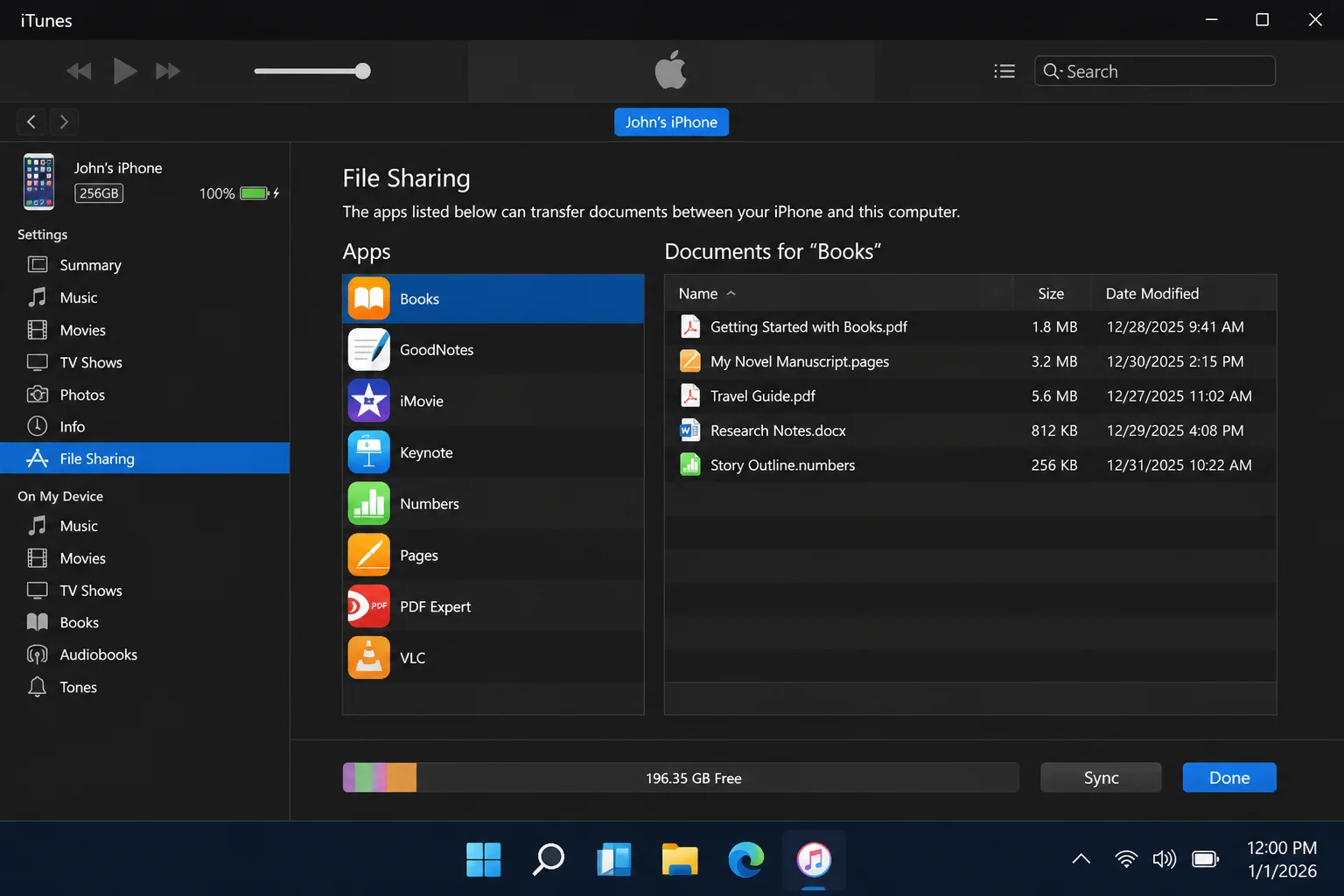
Task: Open Tones in the sidebar
Action: (144, 687)
